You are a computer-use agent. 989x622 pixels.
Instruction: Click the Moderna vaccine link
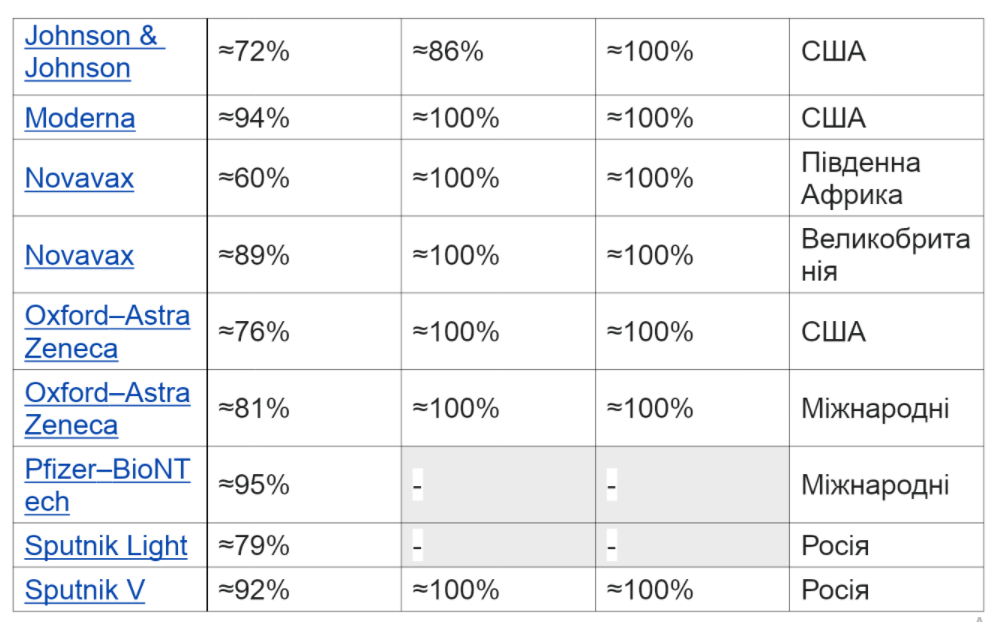click(80, 118)
